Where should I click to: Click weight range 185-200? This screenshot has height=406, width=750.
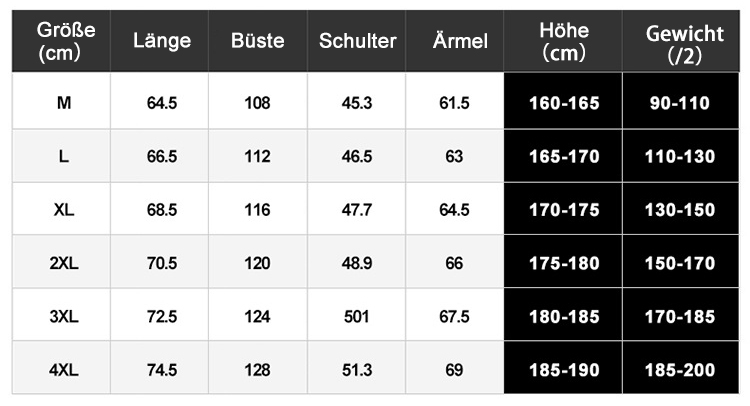680,370
